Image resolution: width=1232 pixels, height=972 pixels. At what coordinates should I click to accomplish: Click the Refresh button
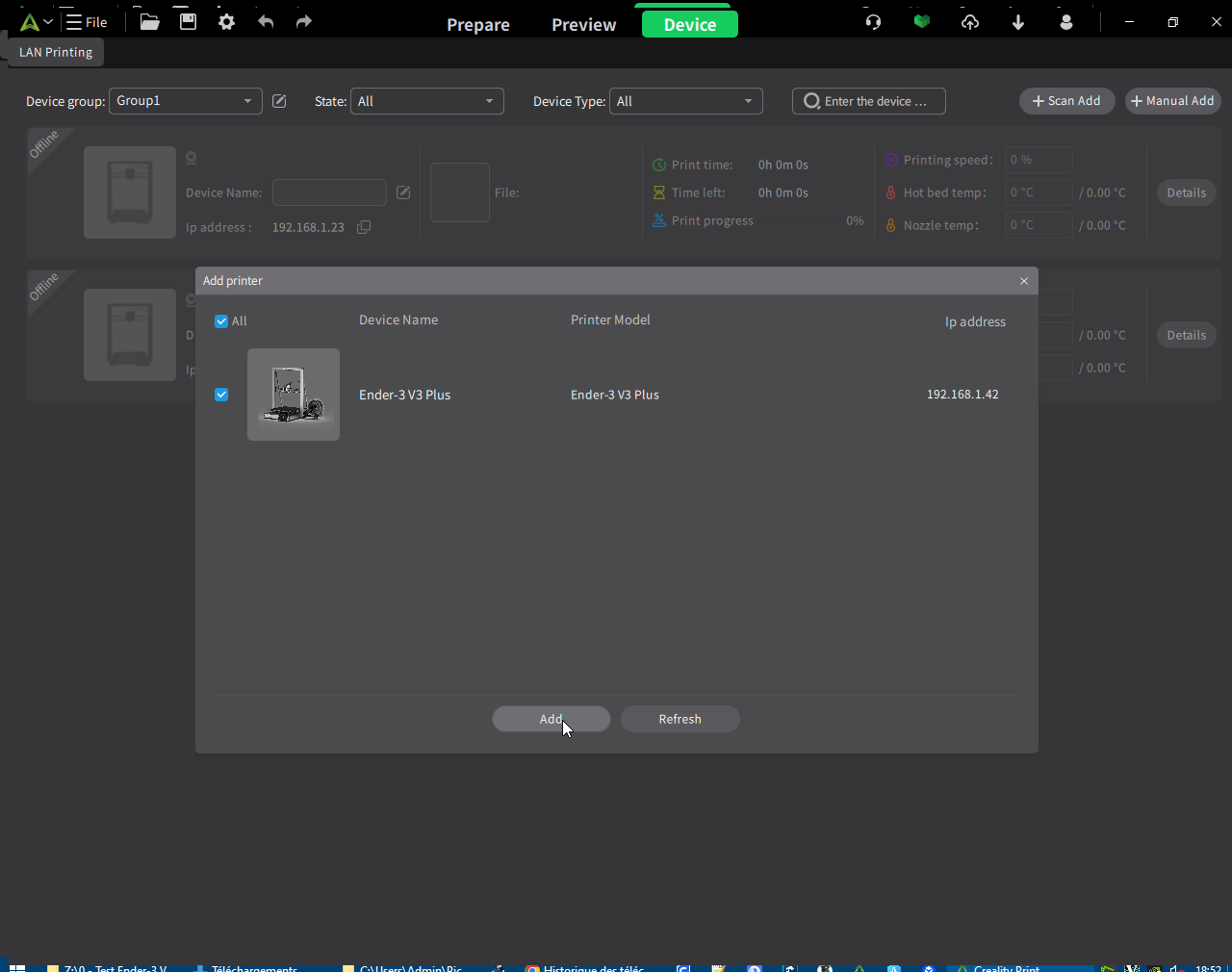680,719
